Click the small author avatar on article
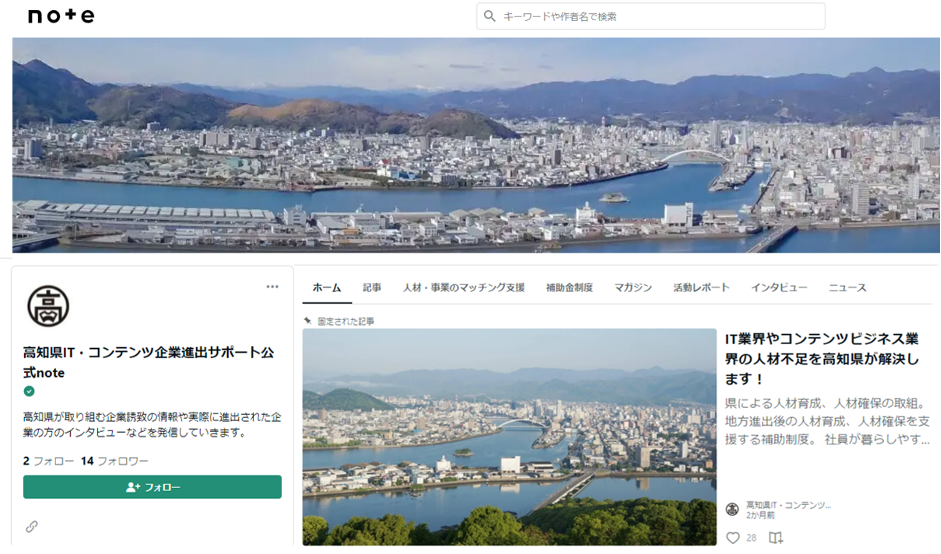 point(732,510)
